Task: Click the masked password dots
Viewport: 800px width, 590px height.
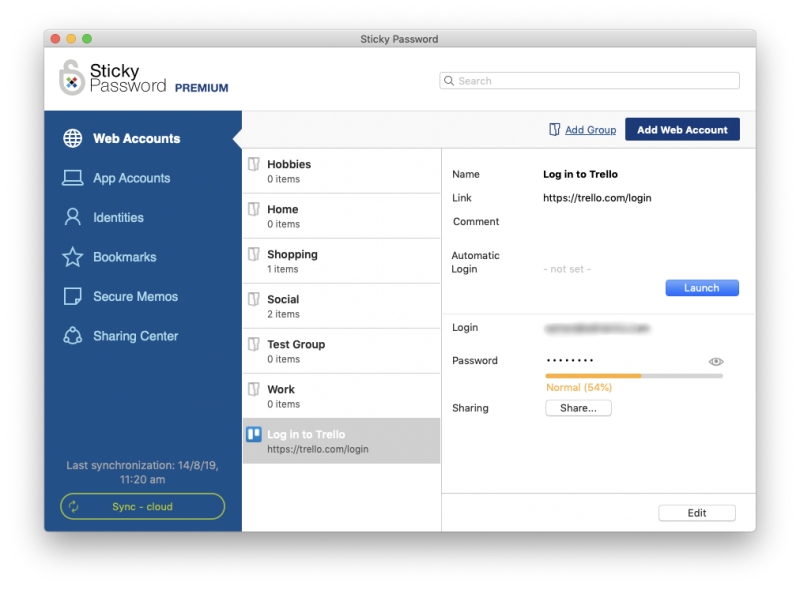Action: tap(569, 360)
